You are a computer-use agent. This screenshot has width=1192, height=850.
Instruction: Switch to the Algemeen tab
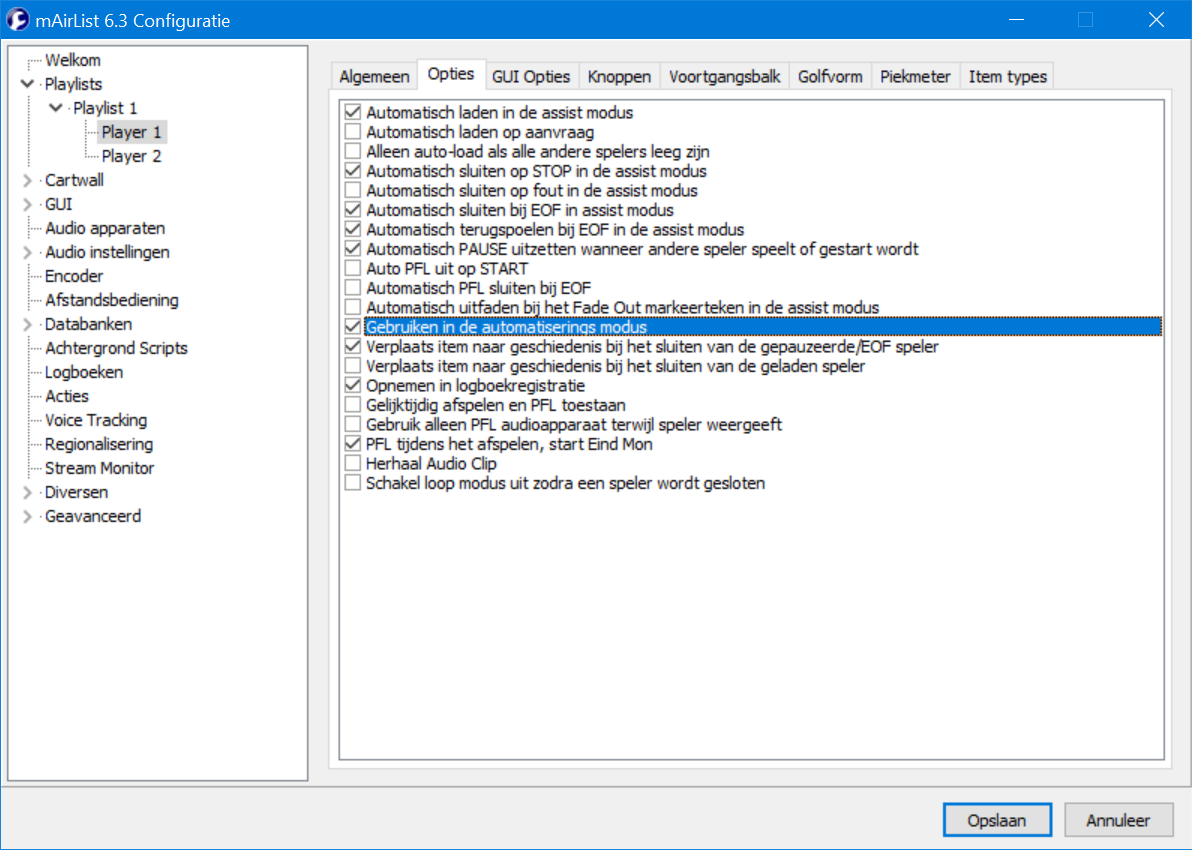click(x=374, y=77)
